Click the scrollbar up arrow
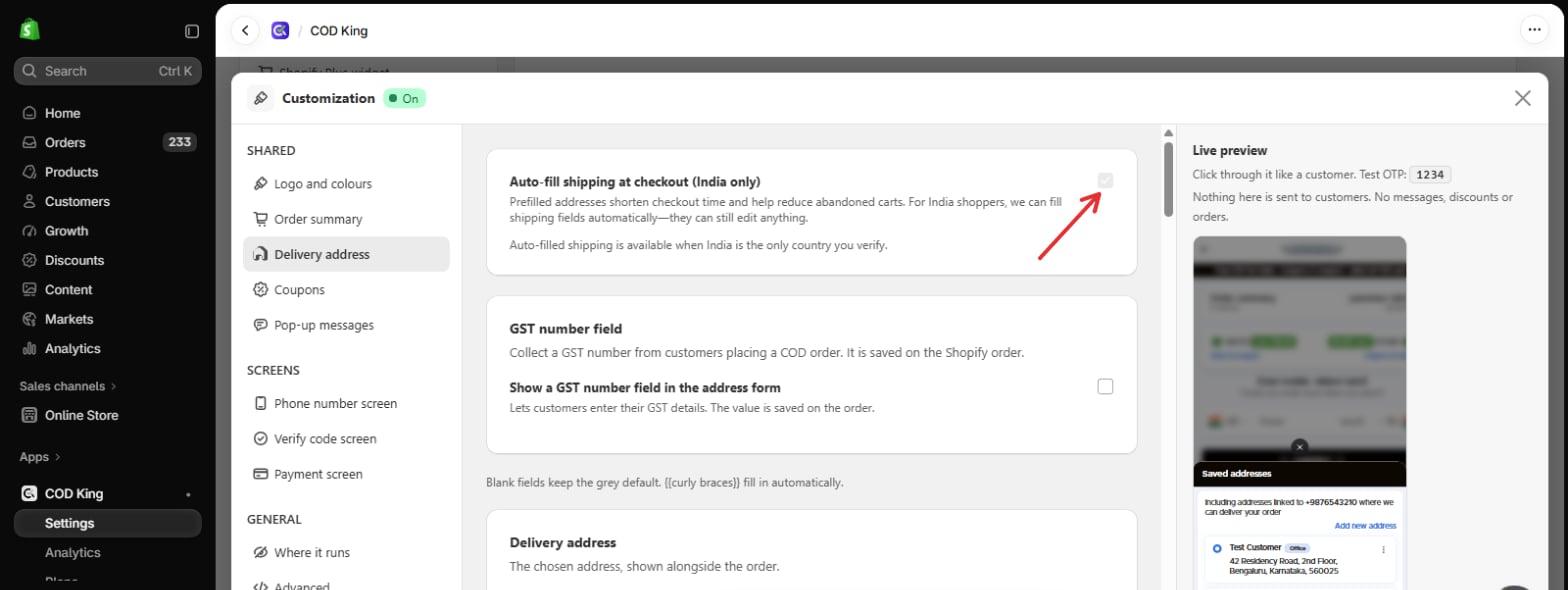The width and height of the screenshot is (1568, 590). point(1167,133)
